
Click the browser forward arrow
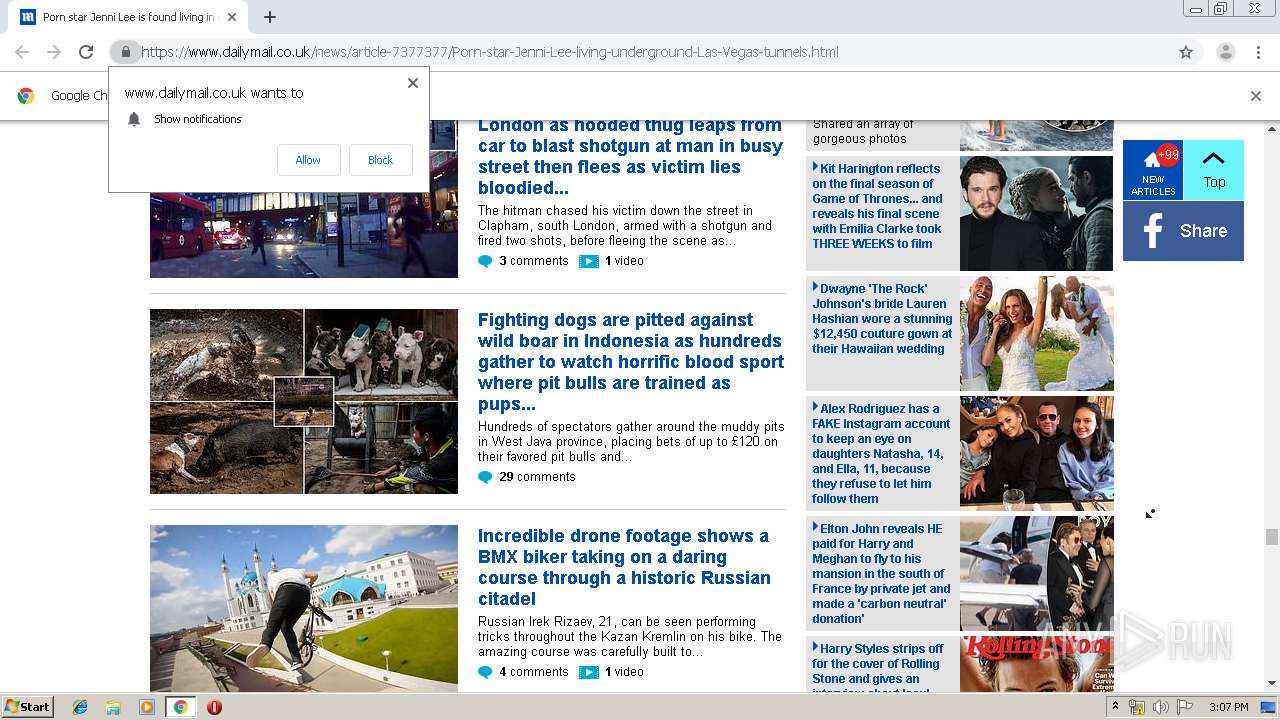pos(54,52)
